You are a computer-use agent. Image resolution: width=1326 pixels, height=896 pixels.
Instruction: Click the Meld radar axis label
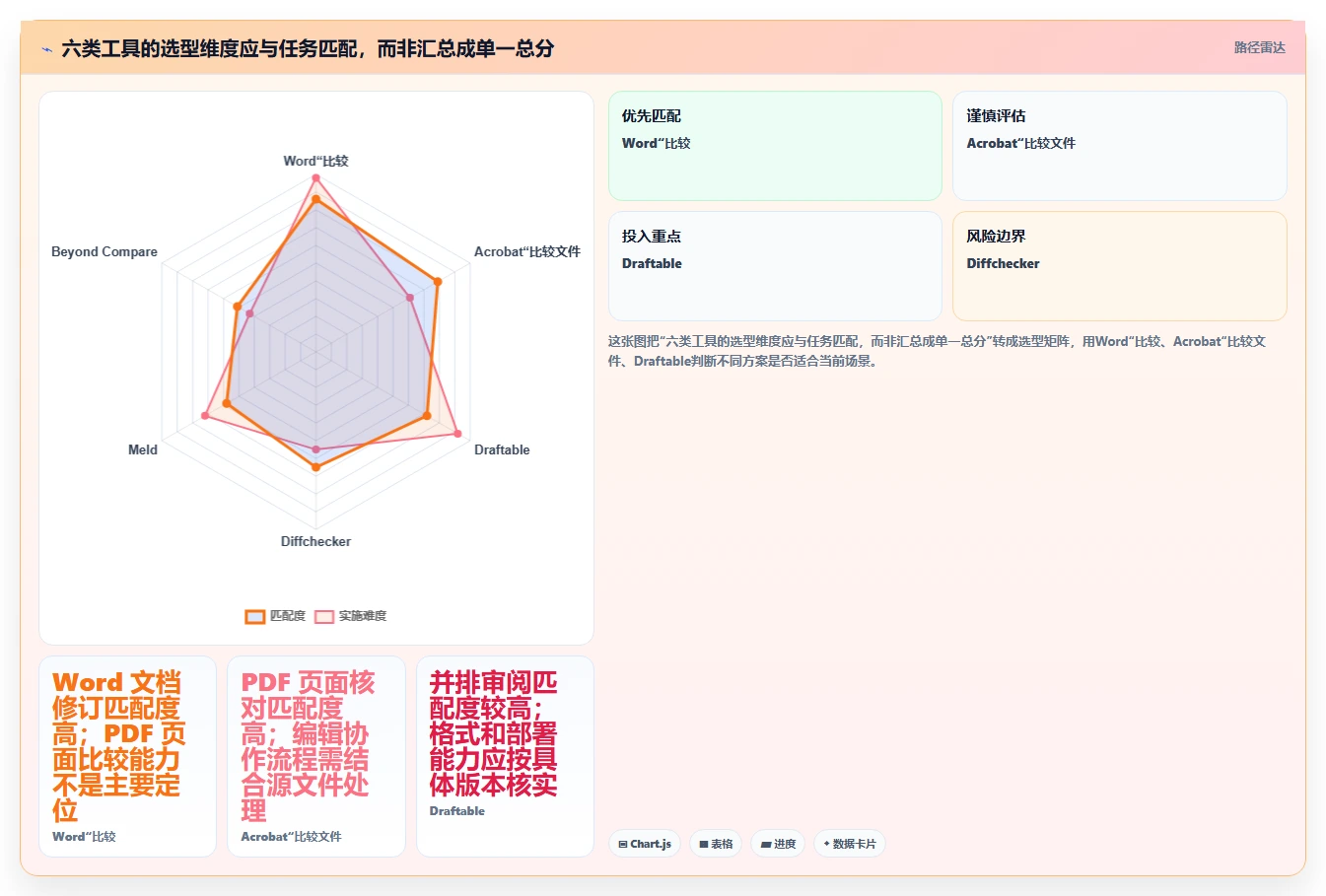coord(143,449)
